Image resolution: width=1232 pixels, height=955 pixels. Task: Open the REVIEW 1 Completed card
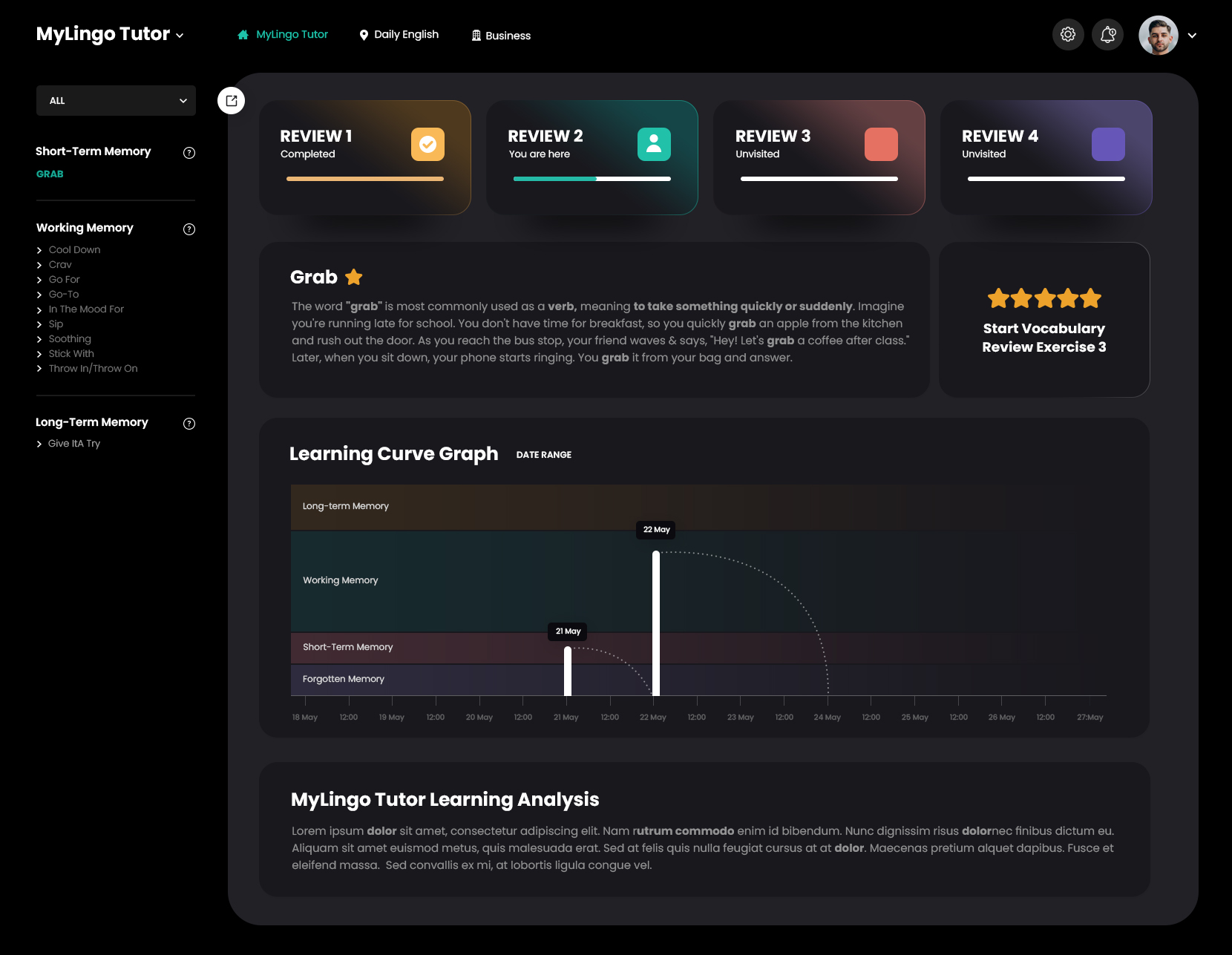click(365, 158)
